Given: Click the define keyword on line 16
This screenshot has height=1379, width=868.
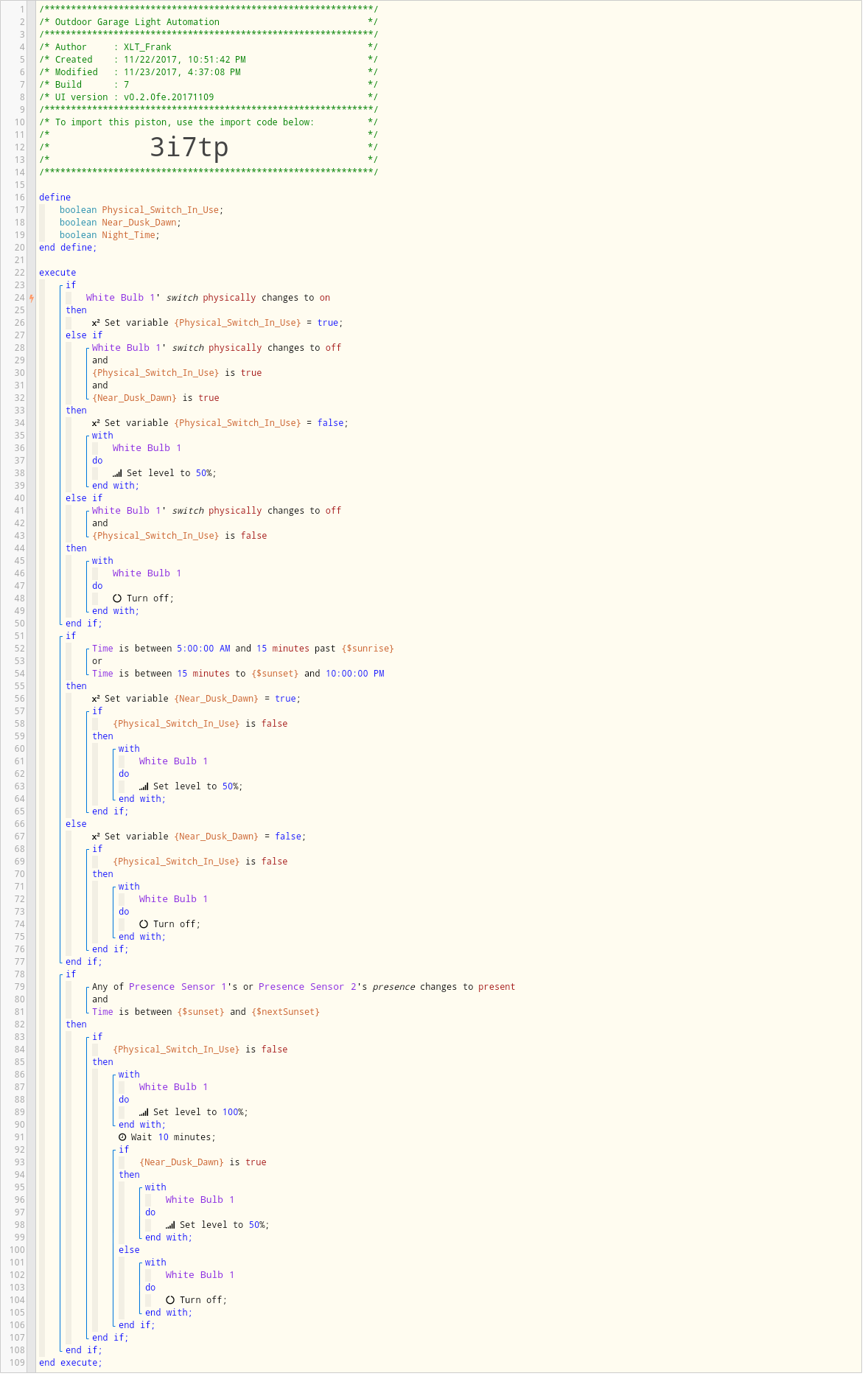Looking at the screenshot, I should (55, 198).
